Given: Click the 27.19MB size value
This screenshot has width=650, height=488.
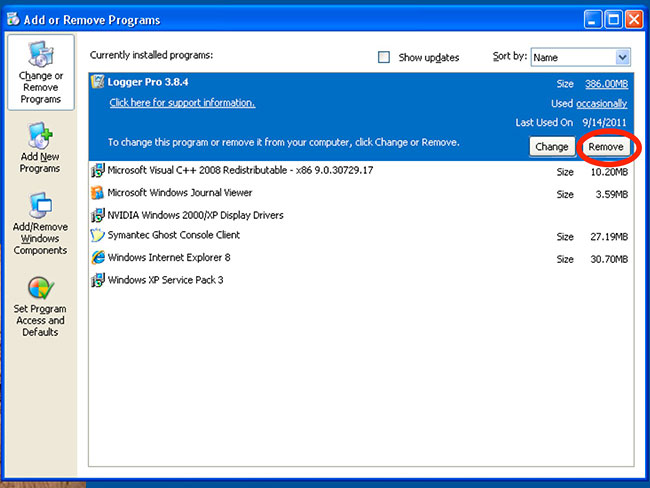Looking at the screenshot, I should [x=609, y=237].
